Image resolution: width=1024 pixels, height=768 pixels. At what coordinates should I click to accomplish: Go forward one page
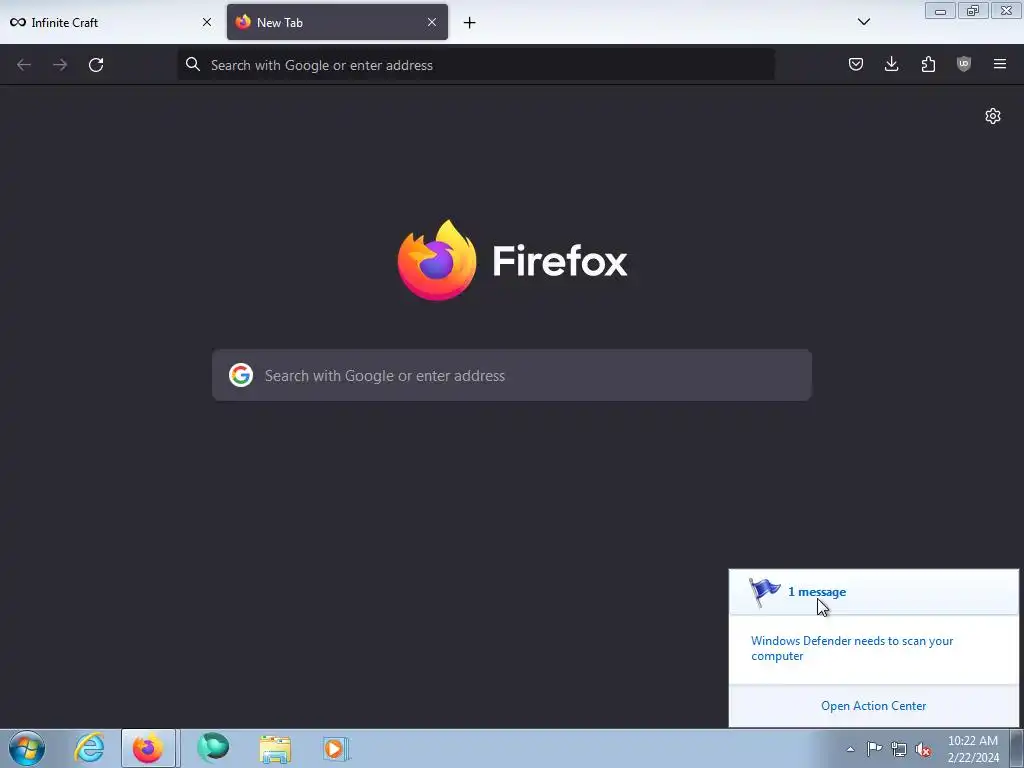coord(60,65)
